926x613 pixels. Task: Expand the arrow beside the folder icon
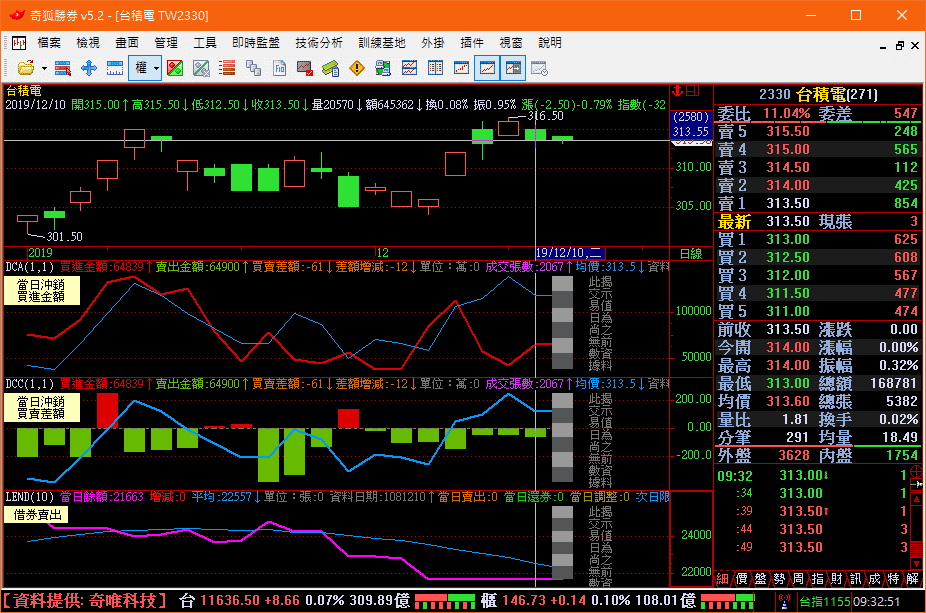click(44, 69)
